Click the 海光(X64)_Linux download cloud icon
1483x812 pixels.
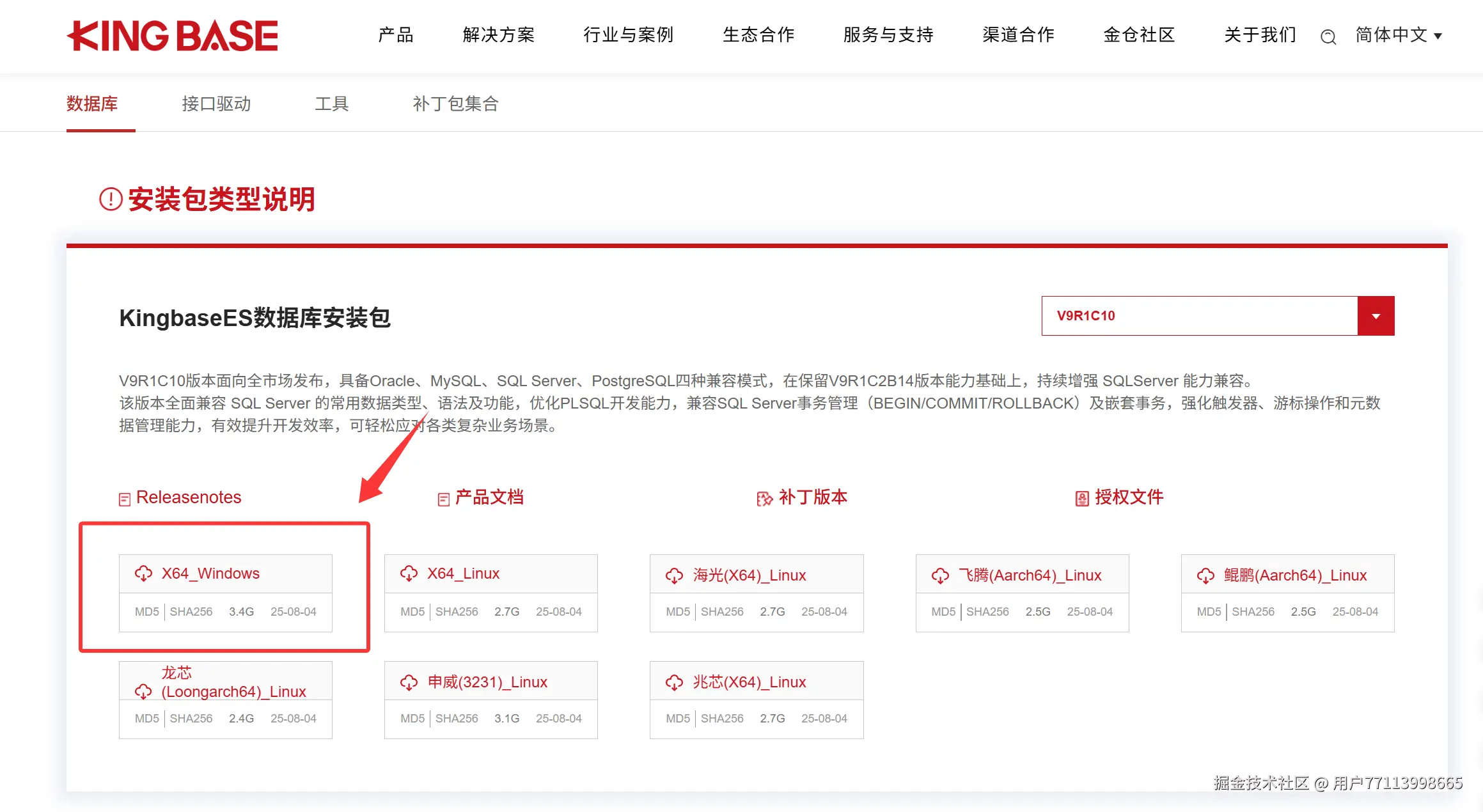click(674, 575)
